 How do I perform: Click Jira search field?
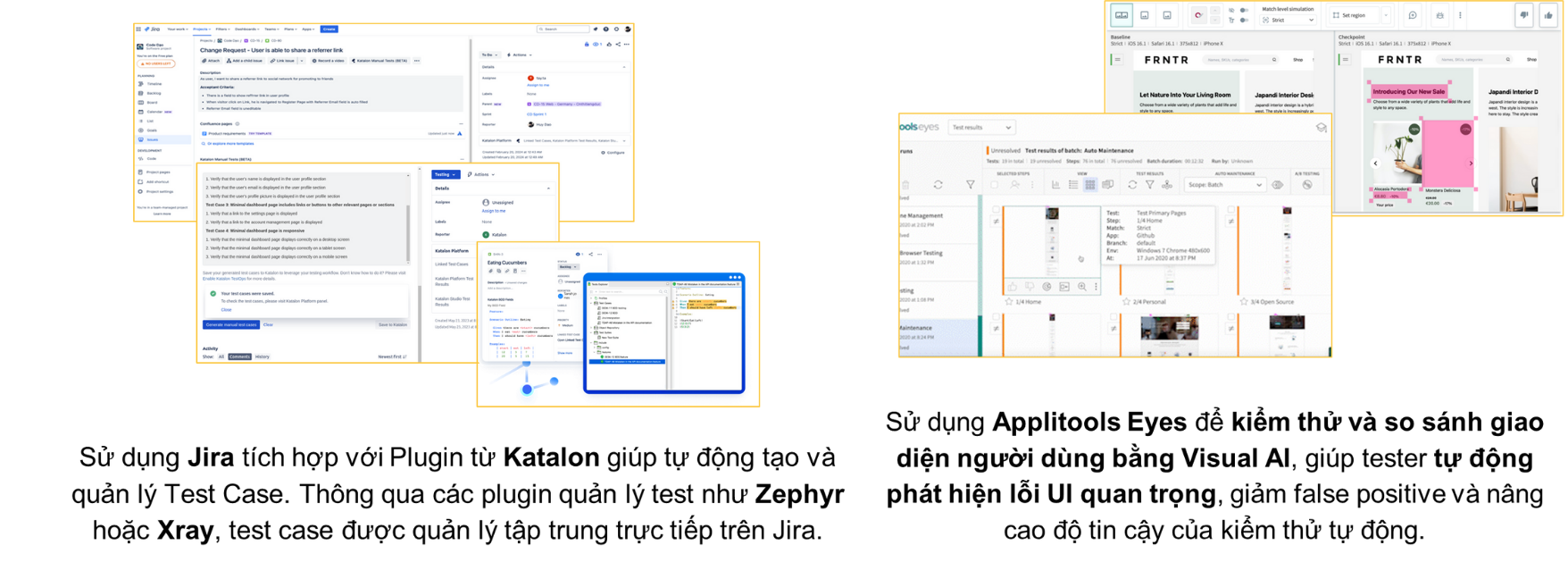(x=563, y=29)
